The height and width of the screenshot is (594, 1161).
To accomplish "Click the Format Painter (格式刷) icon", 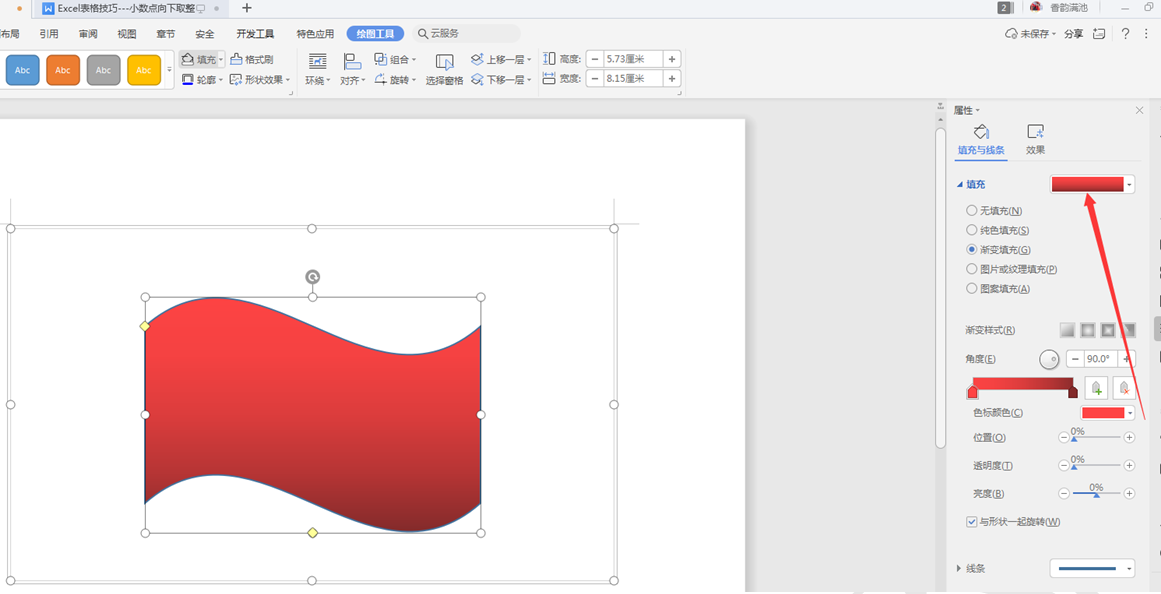I will (x=237, y=60).
